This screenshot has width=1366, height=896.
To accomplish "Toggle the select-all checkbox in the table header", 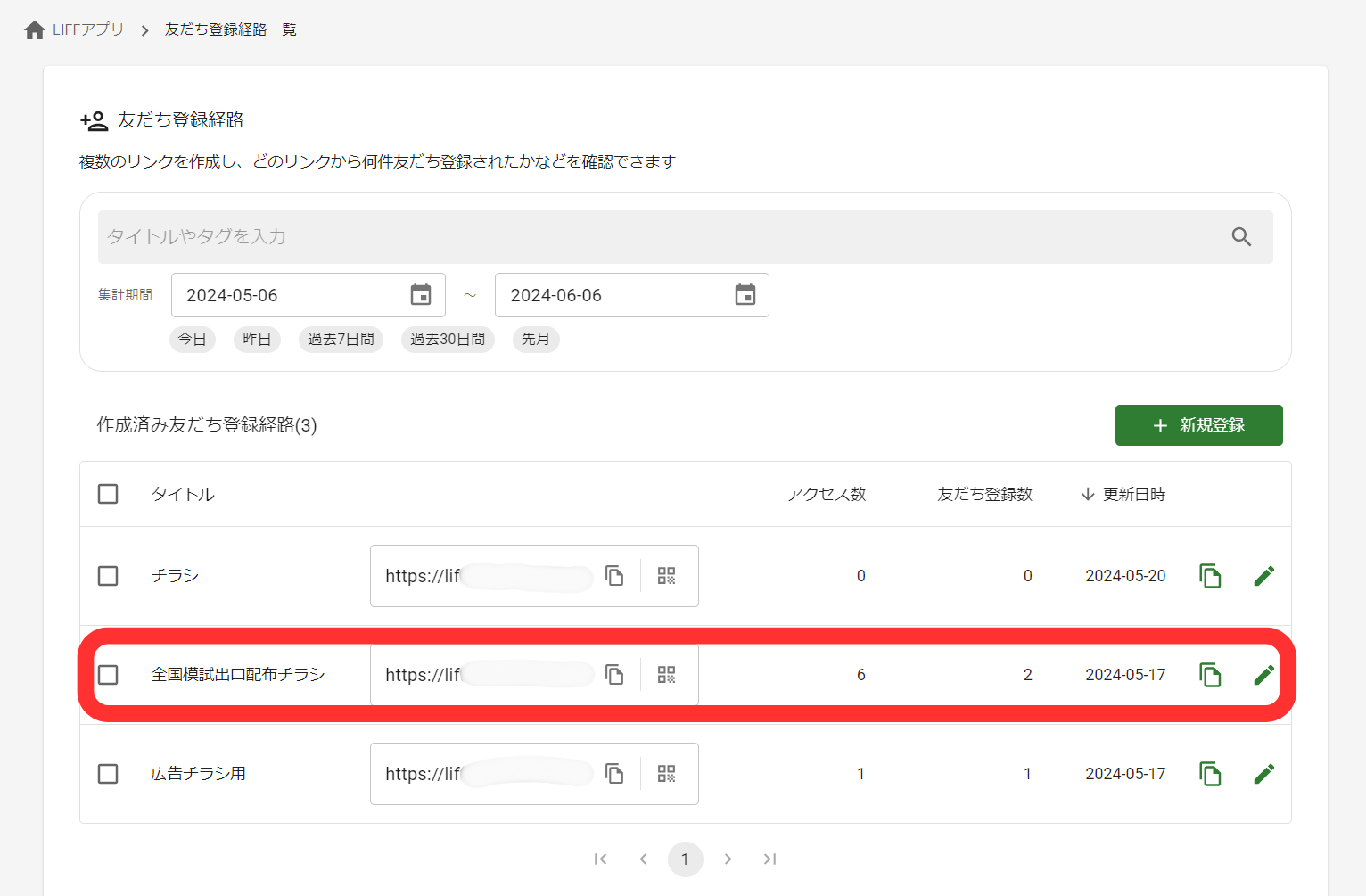I will click(x=108, y=493).
